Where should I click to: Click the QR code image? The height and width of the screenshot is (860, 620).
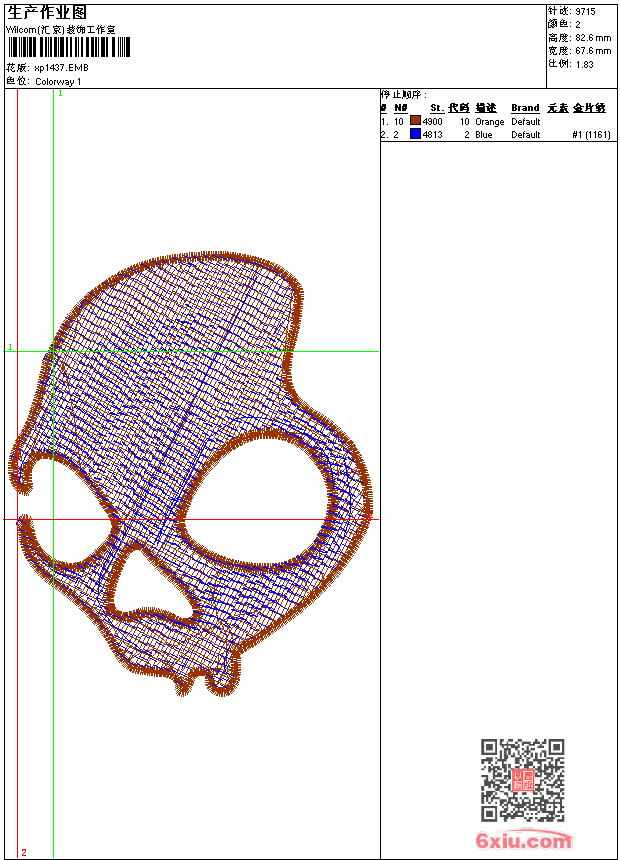pos(522,780)
